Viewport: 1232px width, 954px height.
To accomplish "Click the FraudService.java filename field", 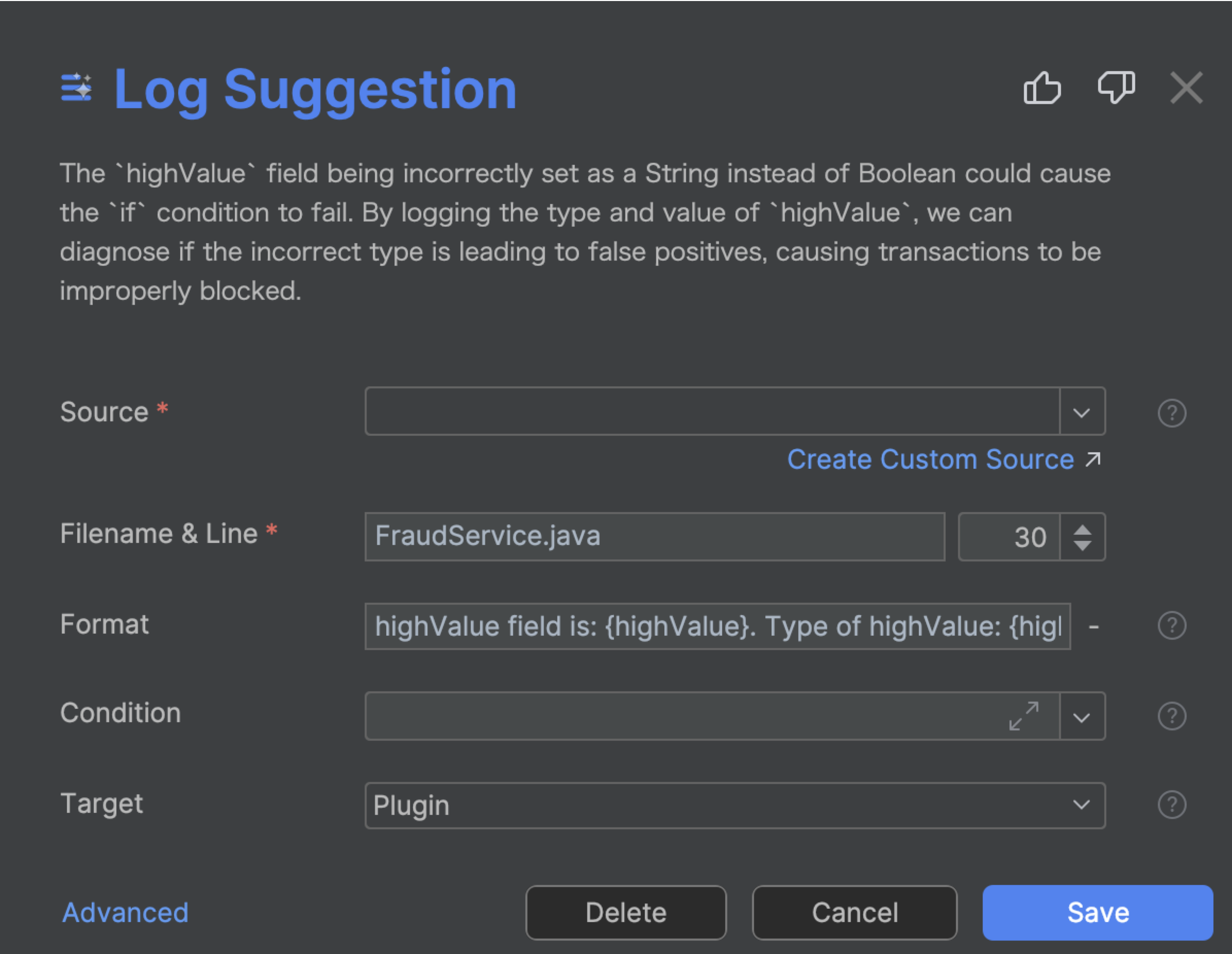I will click(x=654, y=536).
